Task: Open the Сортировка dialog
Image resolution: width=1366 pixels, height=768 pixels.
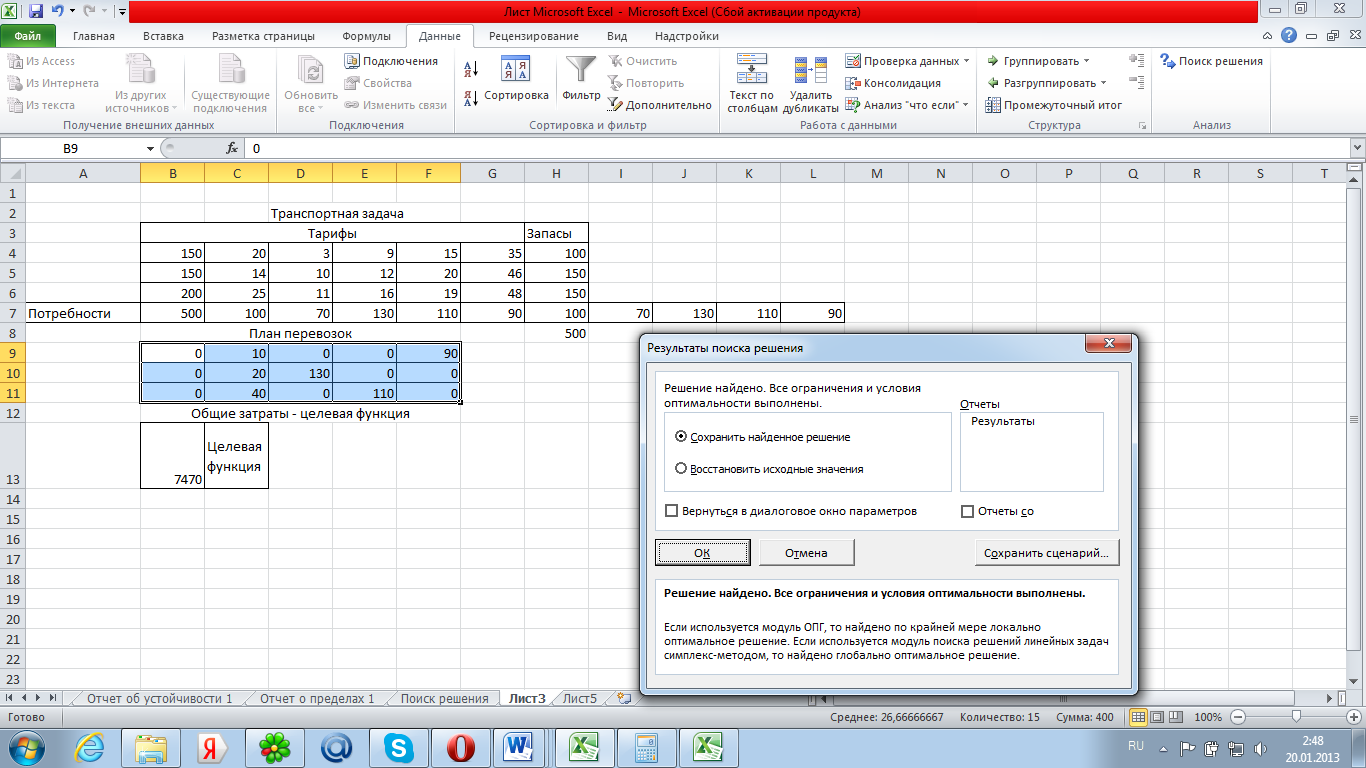Action: (516, 79)
